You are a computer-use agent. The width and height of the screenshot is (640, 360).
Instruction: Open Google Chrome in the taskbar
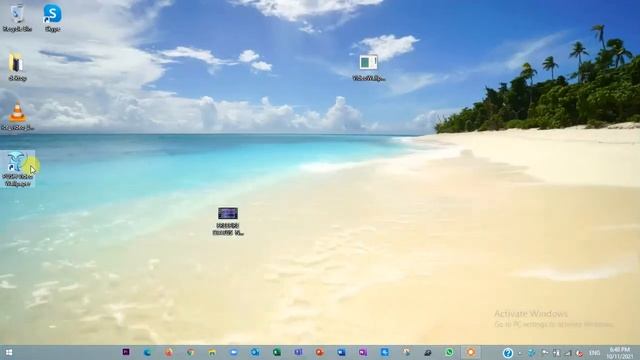coord(190,352)
